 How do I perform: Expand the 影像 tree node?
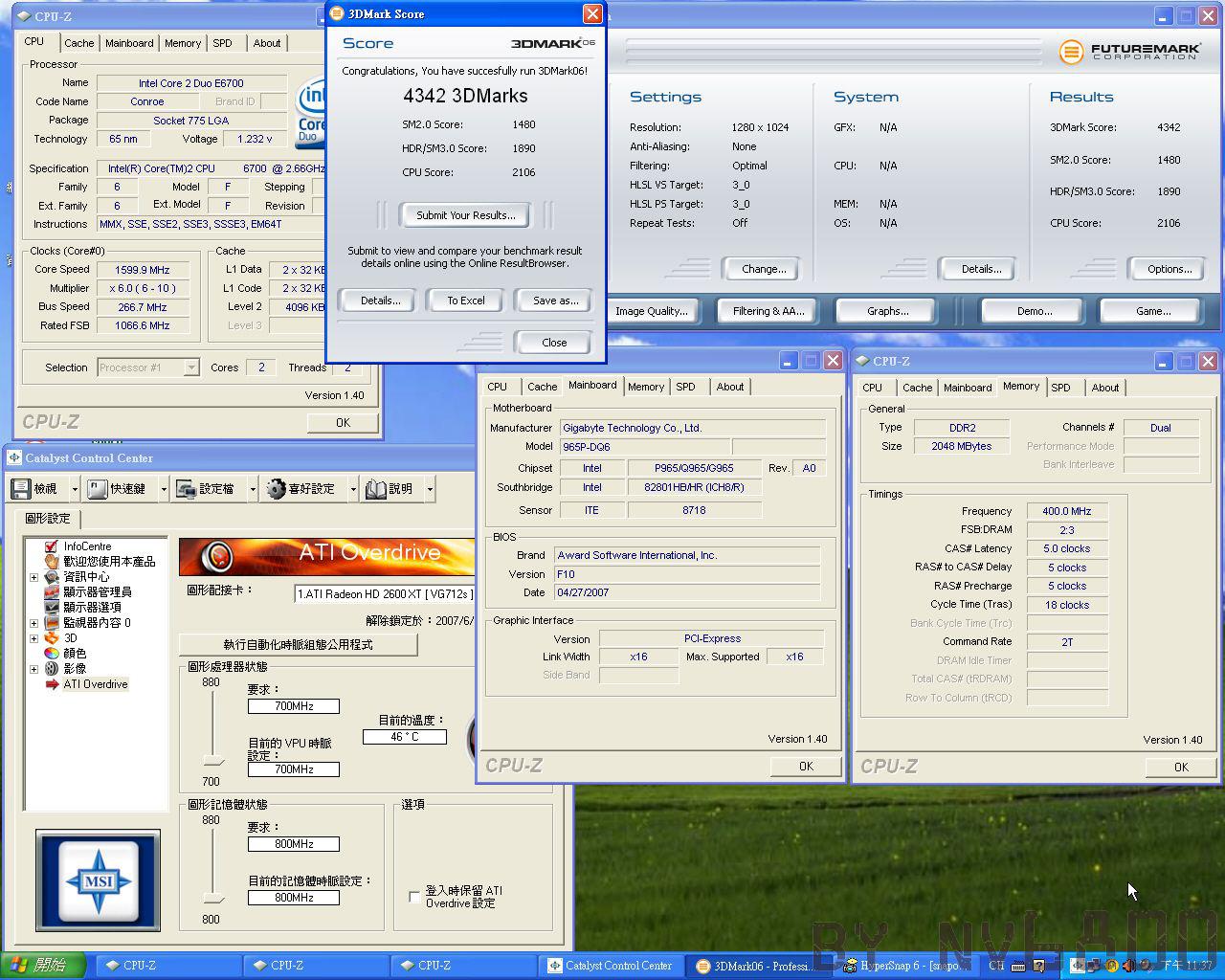coord(34,669)
